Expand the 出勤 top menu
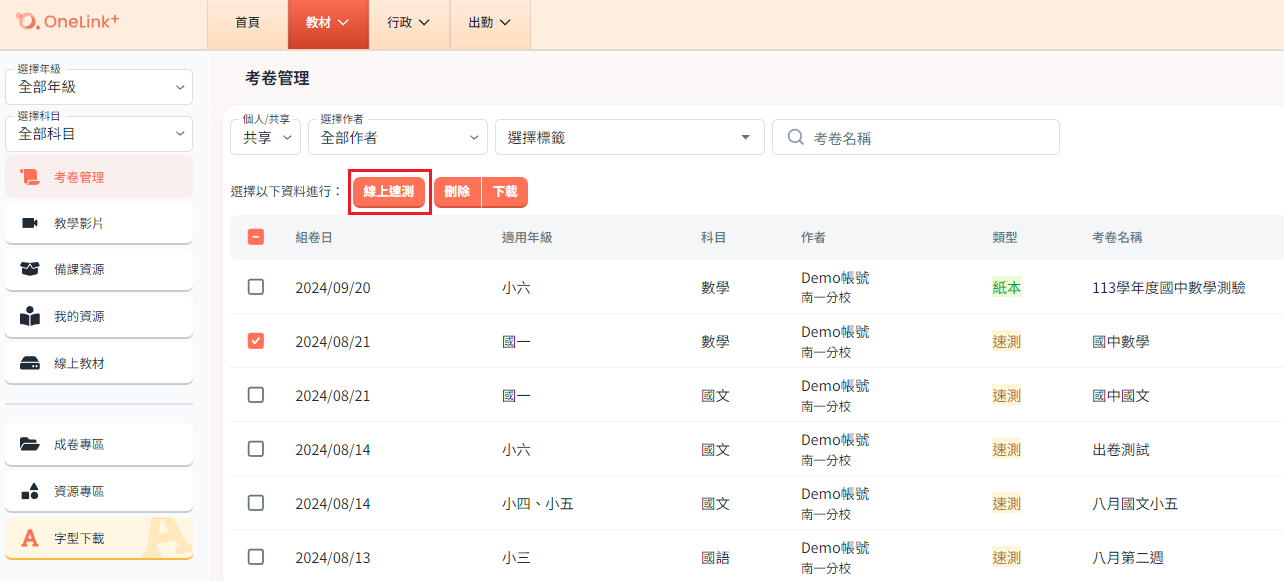The image size is (1284, 581). point(490,23)
